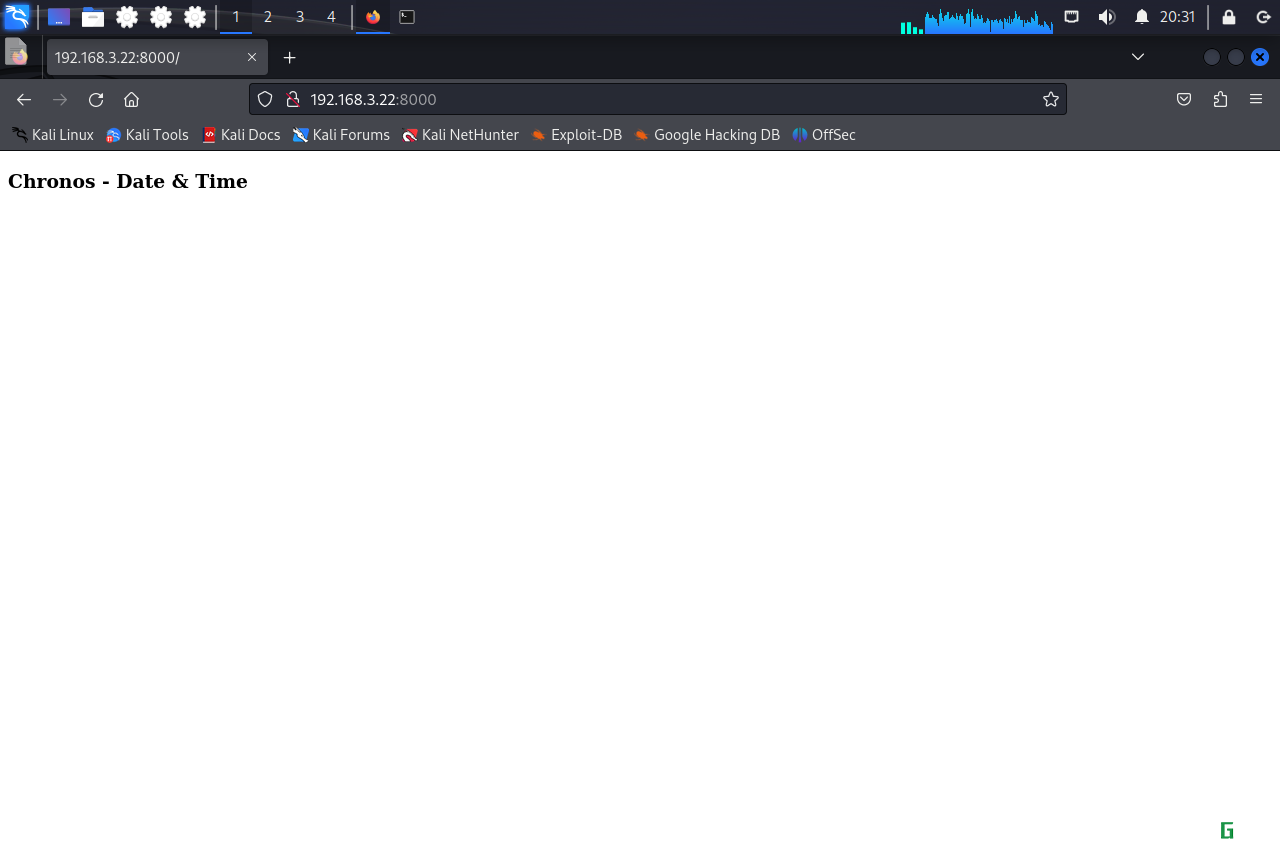This screenshot has width=1280, height=855.
Task: Open the file manager from panel
Action: (93, 17)
